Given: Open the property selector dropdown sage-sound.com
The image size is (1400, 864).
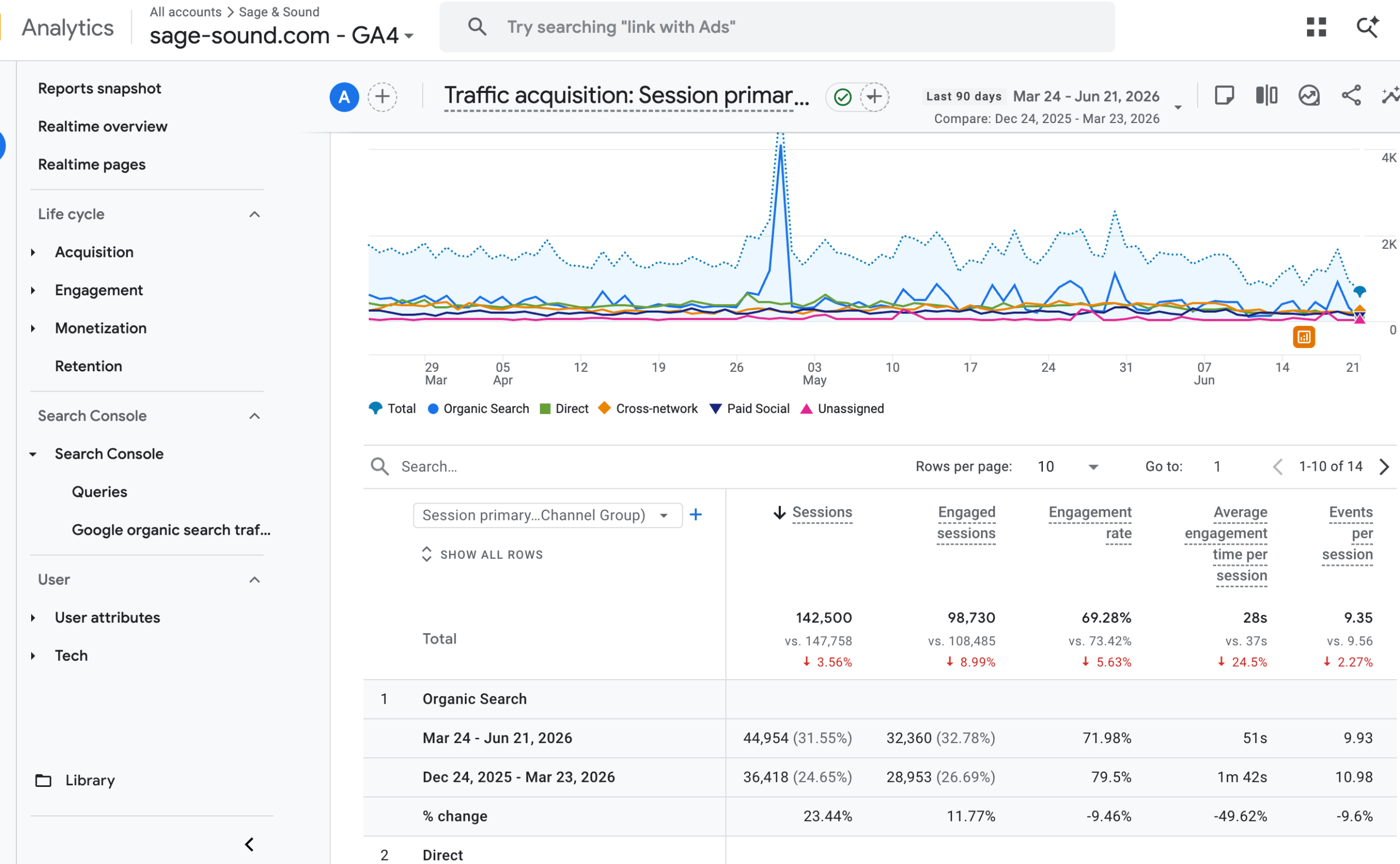Looking at the screenshot, I should tap(282, 36).
